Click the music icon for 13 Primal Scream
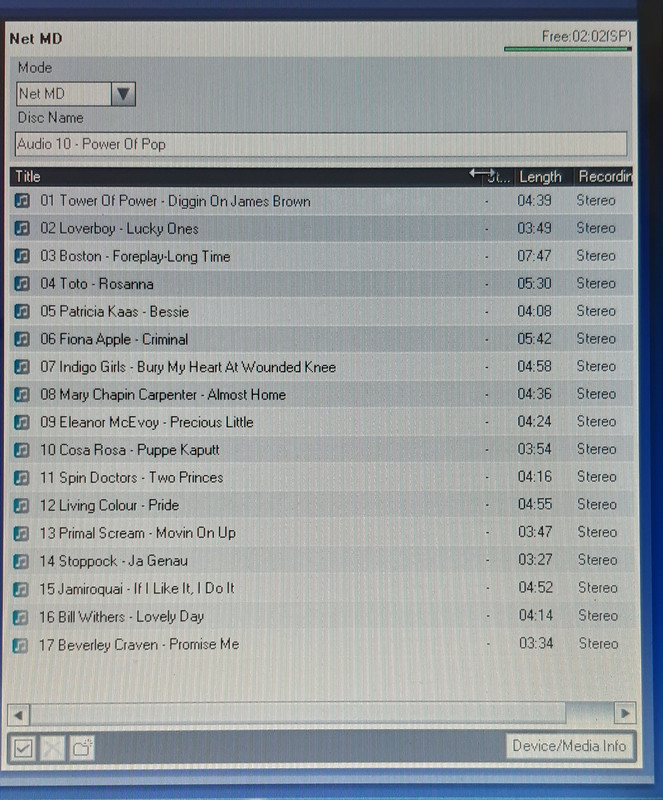This screenshot has height=800, width=663. [21, 533]
